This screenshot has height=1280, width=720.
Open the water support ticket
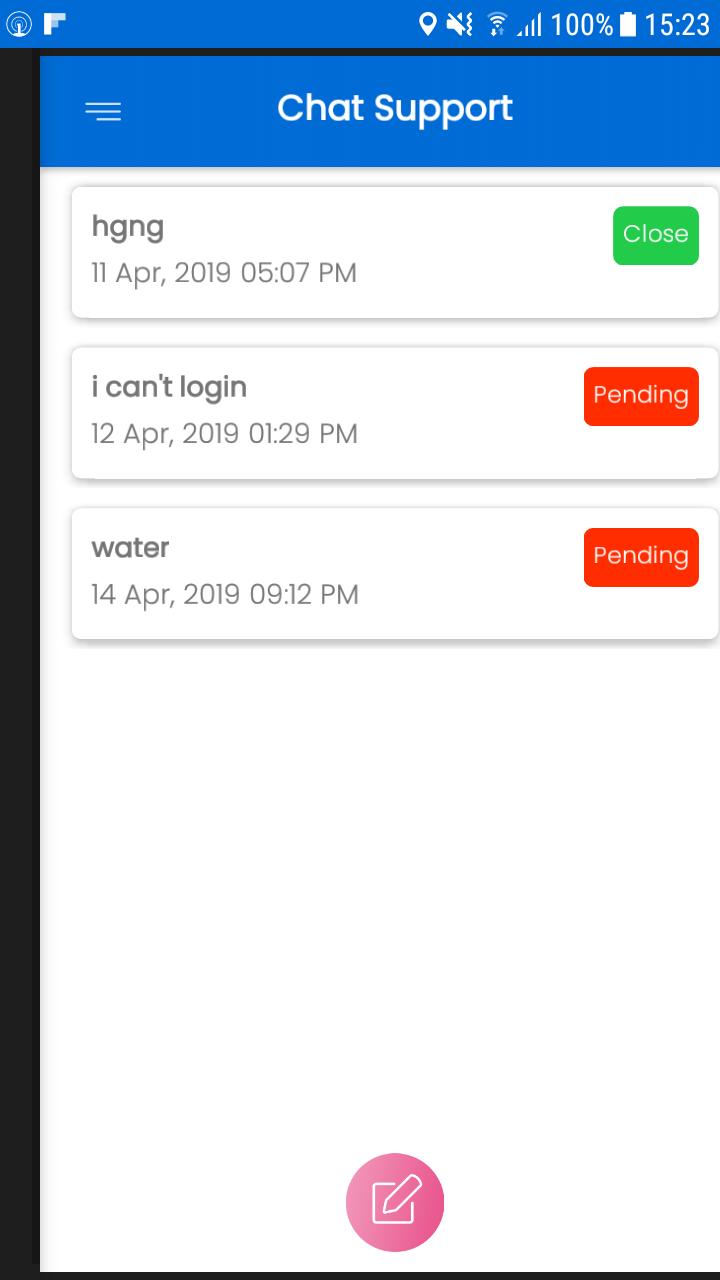coord(395,574)
